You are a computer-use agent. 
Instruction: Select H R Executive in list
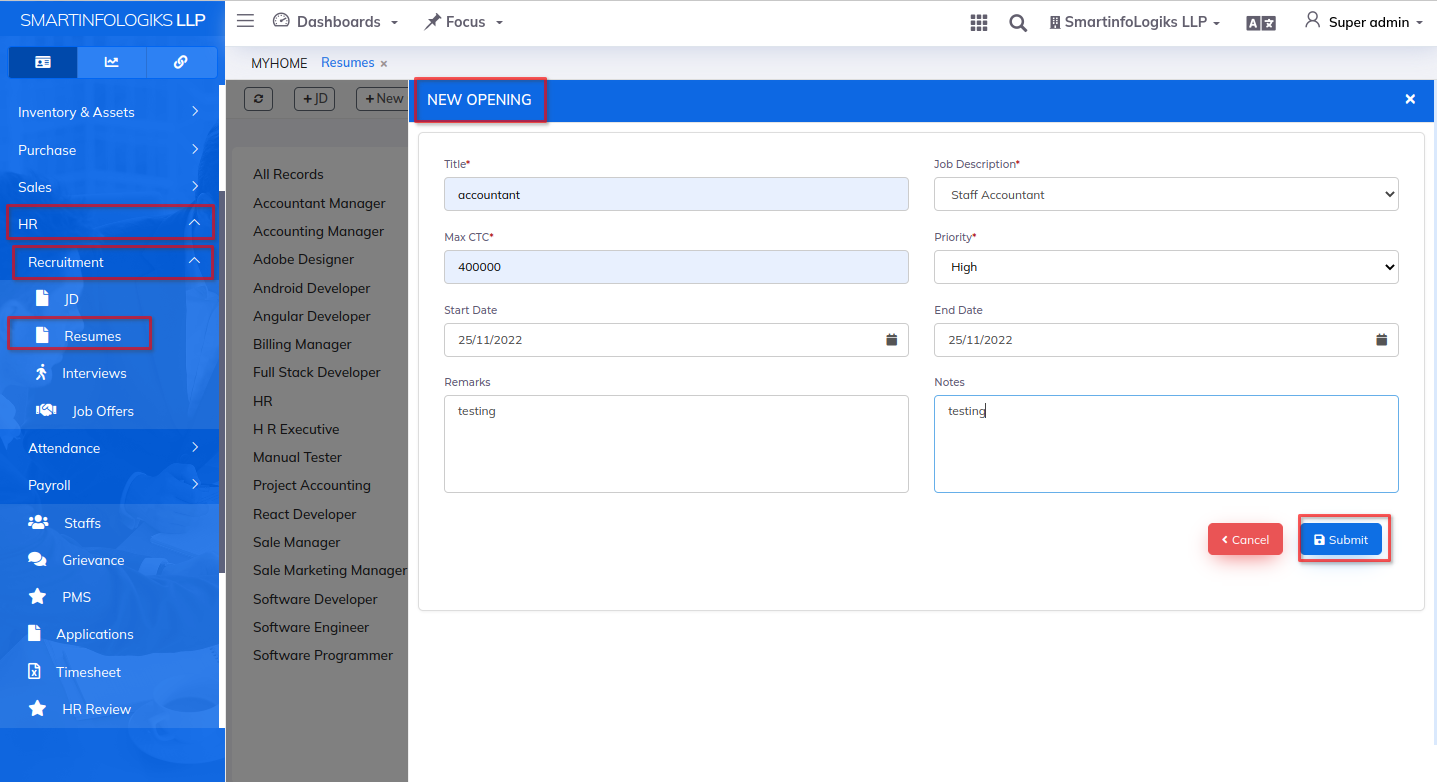pos(296,429)
